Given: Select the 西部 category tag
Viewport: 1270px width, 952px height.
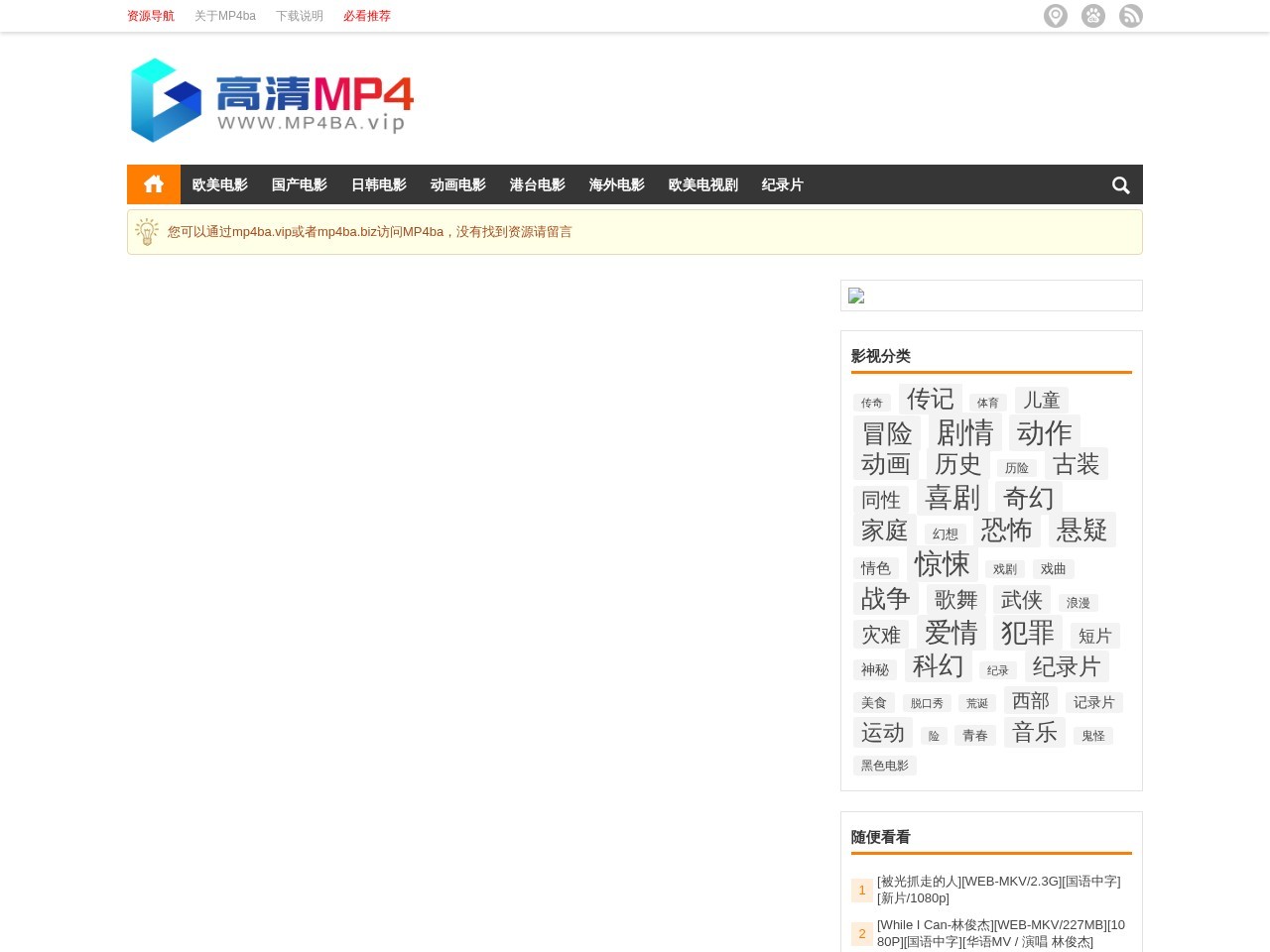Looking at the screenshot, I should tap(1031, 700).
